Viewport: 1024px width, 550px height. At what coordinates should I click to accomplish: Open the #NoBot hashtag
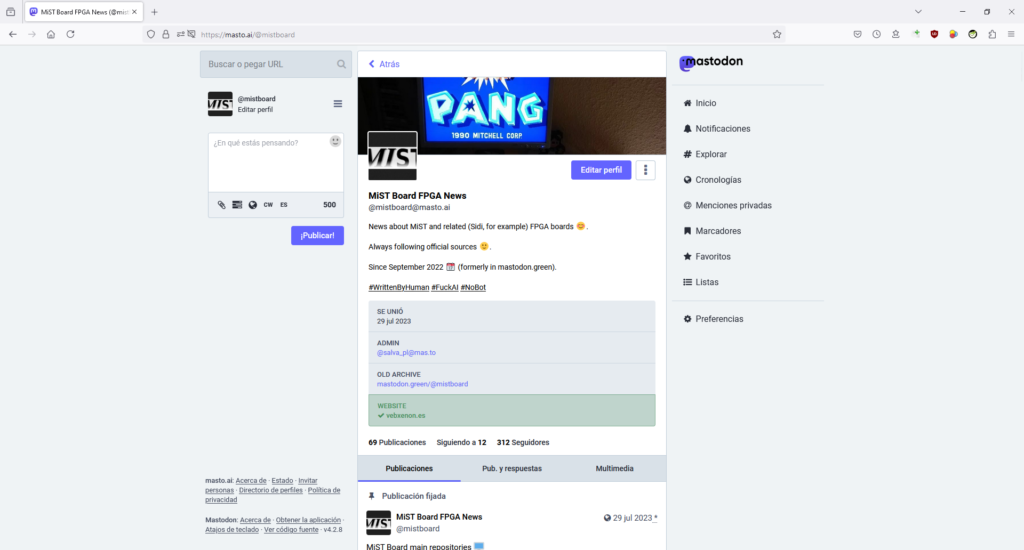pyautogui.click(x=473, y=287)
